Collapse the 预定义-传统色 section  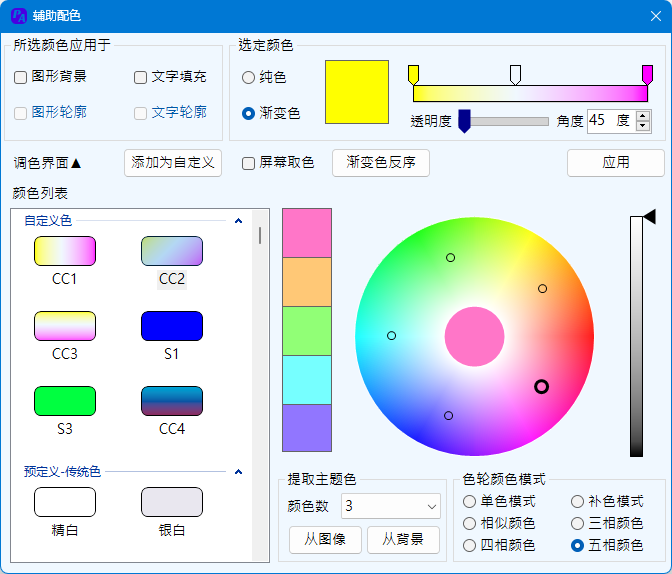coord(239,472)
